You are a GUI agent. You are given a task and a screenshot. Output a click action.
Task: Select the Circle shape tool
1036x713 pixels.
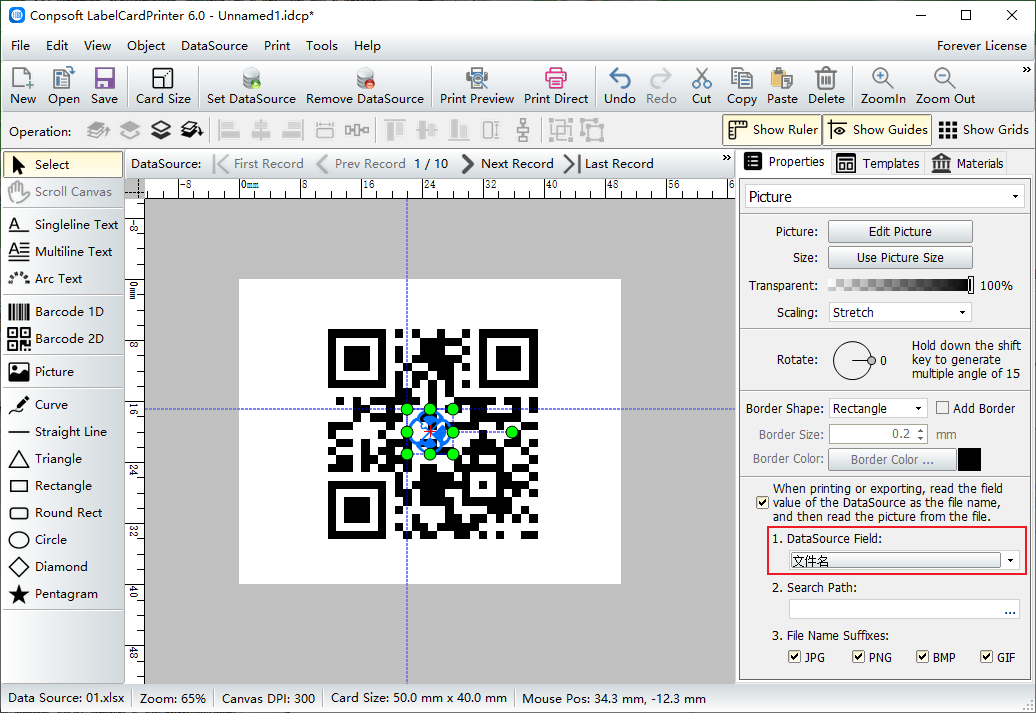point(63,539)
